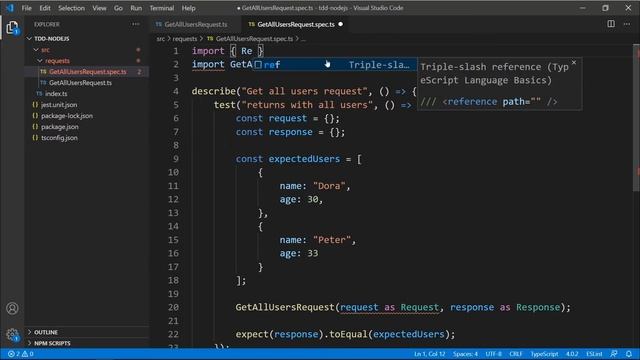
Task: Click the requests breadcrumb
Action: [184, 39]
